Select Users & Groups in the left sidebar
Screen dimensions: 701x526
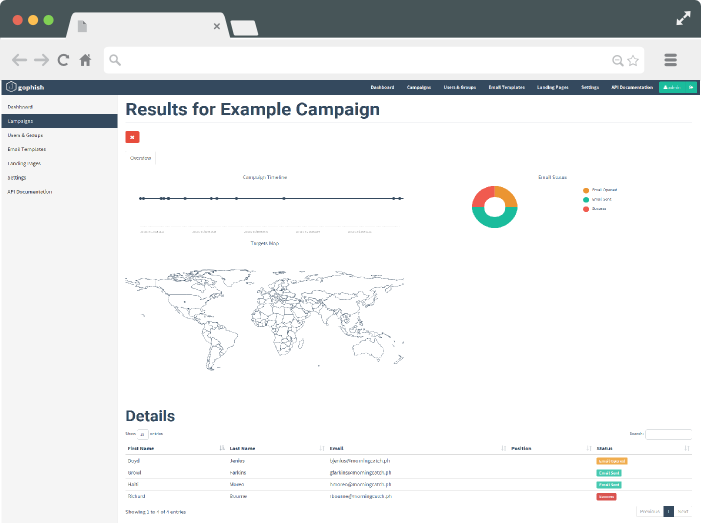point(59,135)
